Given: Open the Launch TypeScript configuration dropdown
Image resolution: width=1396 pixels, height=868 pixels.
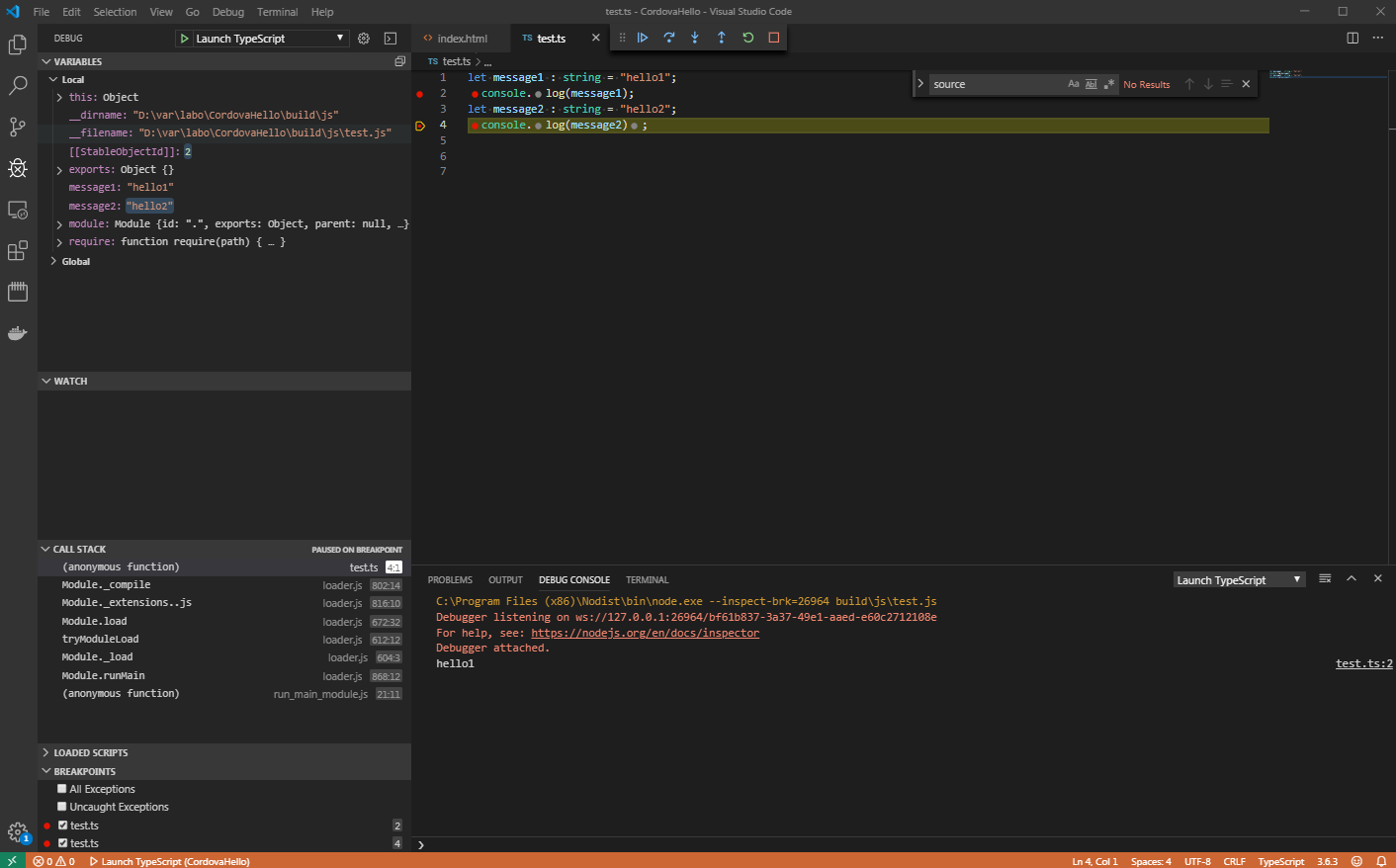Looking at the screenshot, I should tap(260, 38).
